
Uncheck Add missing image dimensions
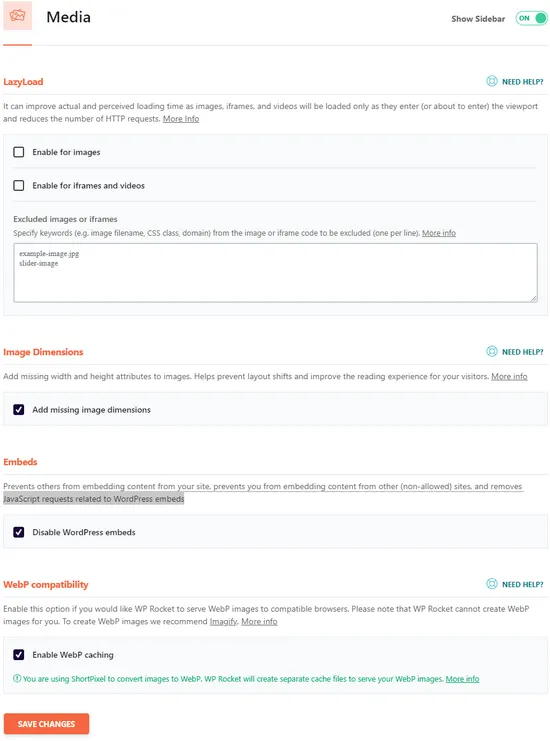tap(19, 410)
